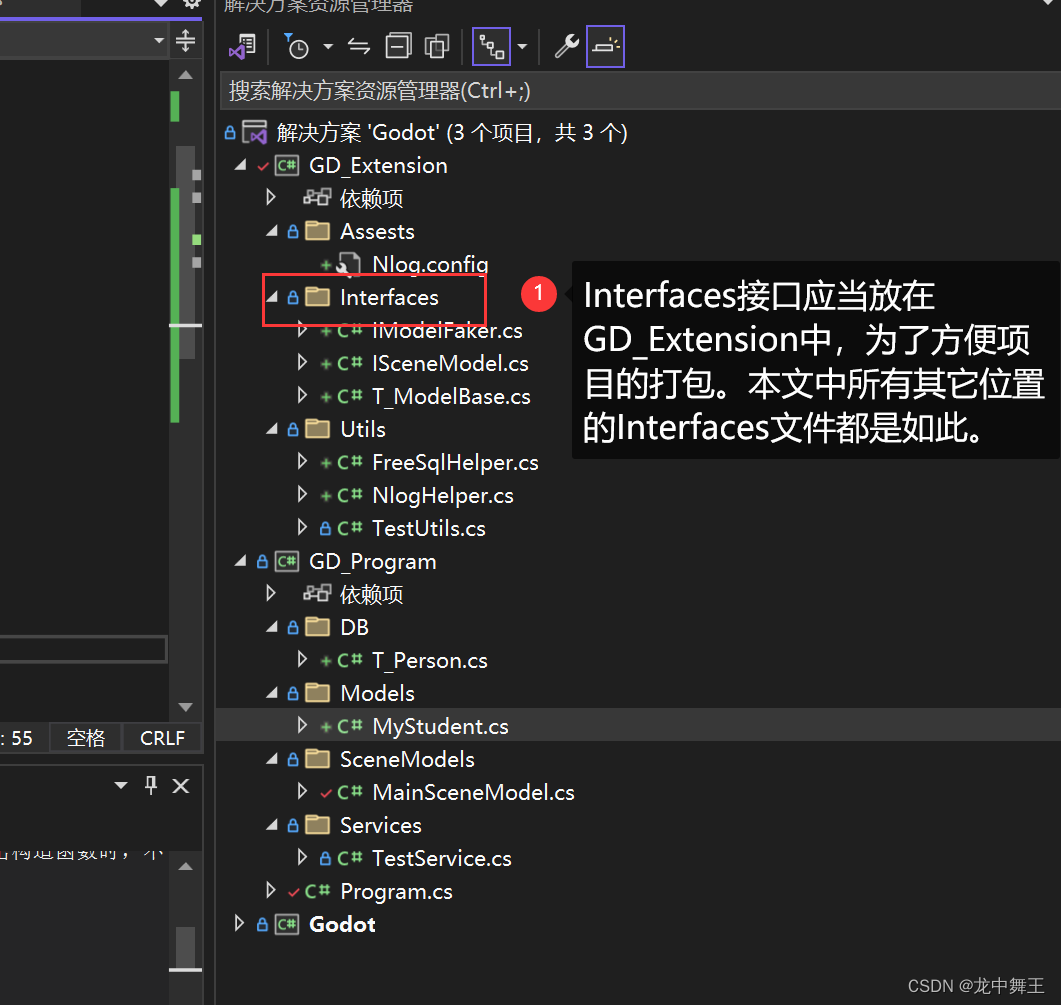Collapse the GD_Extension project node

(240, 165)
